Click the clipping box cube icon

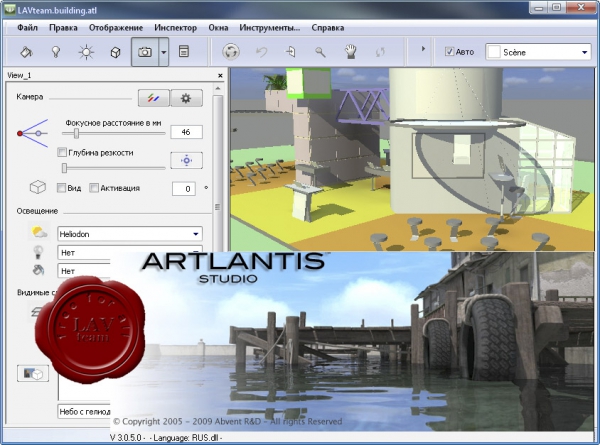pos(38,187)
